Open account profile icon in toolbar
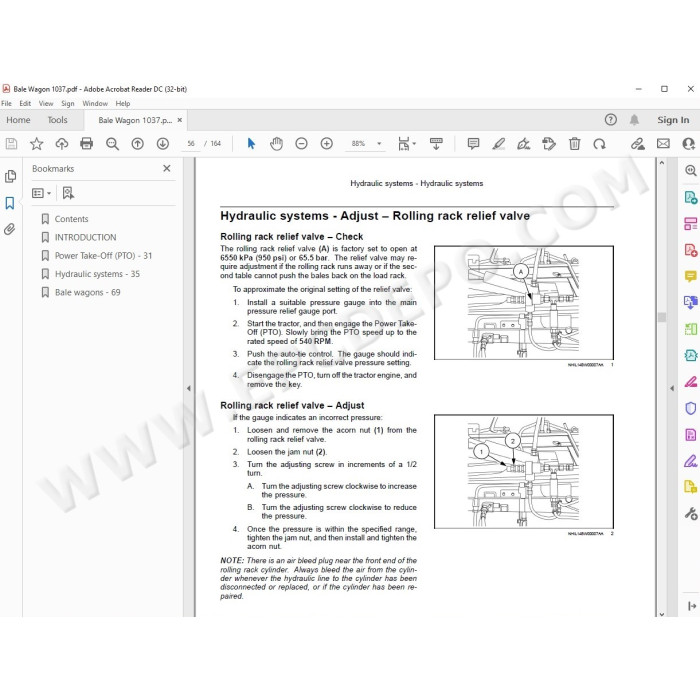Viewport: 700px width, 700px height. pyautogui.click(x=689, y=144)
